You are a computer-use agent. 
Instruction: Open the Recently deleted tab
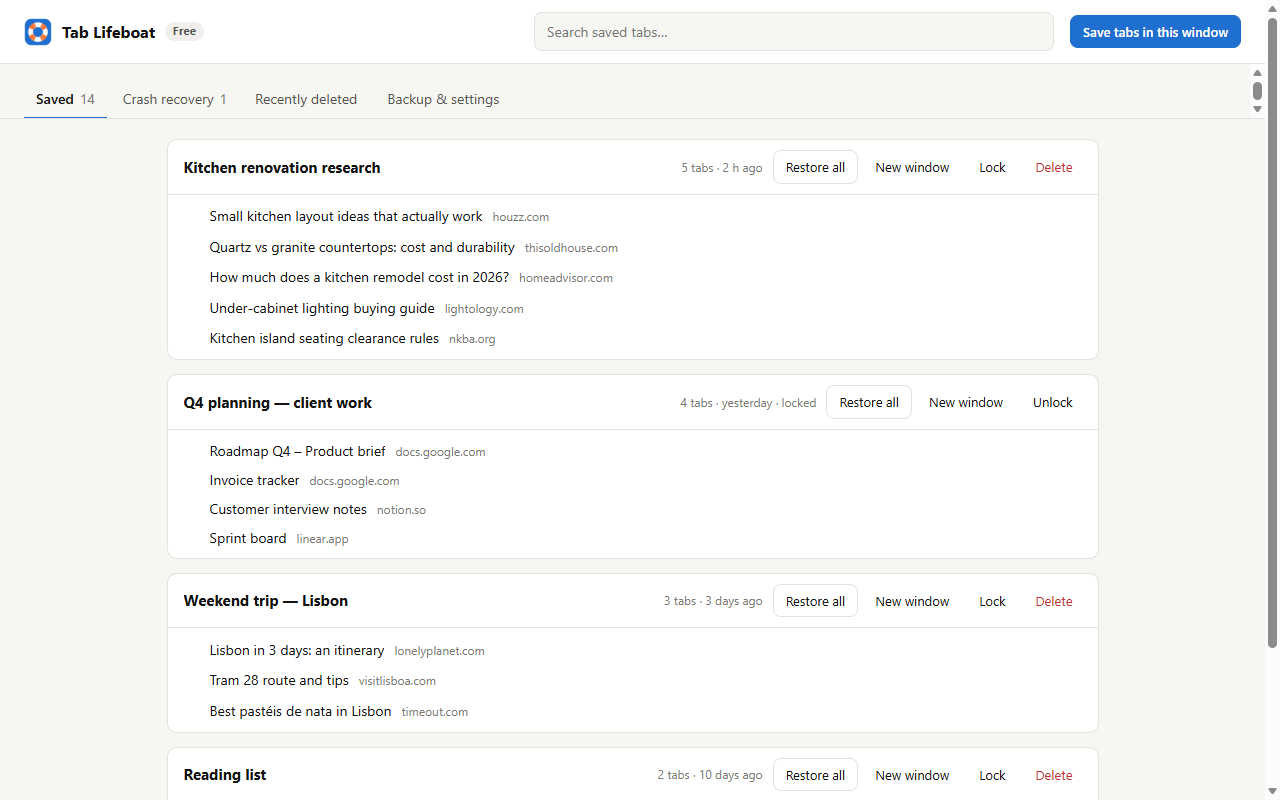(306, 99)
